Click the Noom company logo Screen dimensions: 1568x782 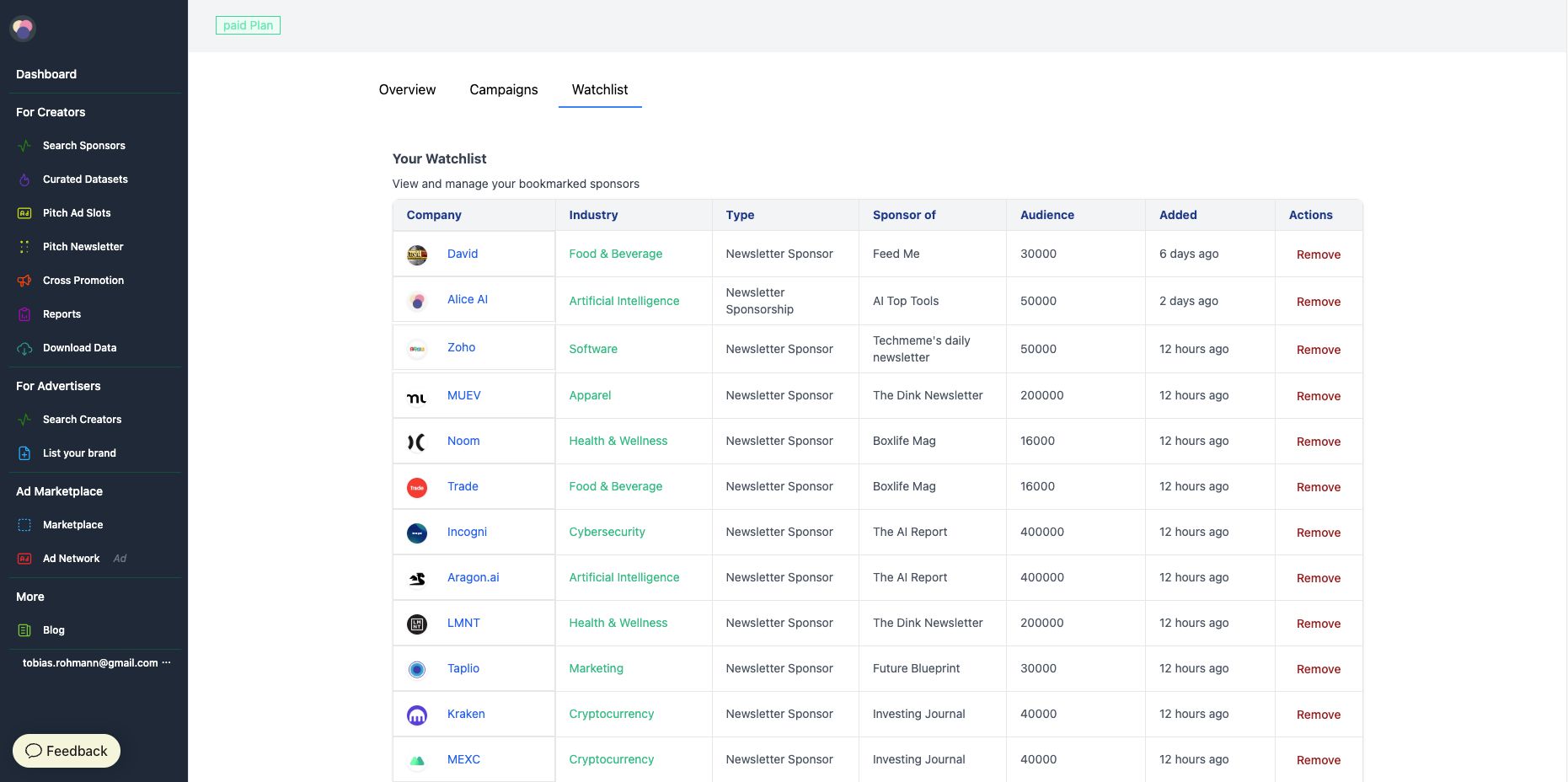point(417,442)
